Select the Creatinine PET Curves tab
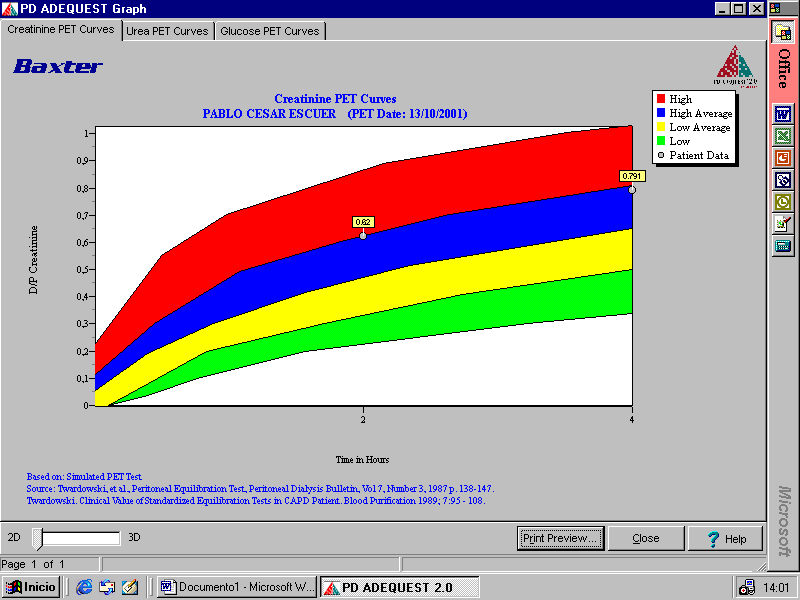This screenshot has width=800, height=600. pyautogui.click(x=61, y=30)
